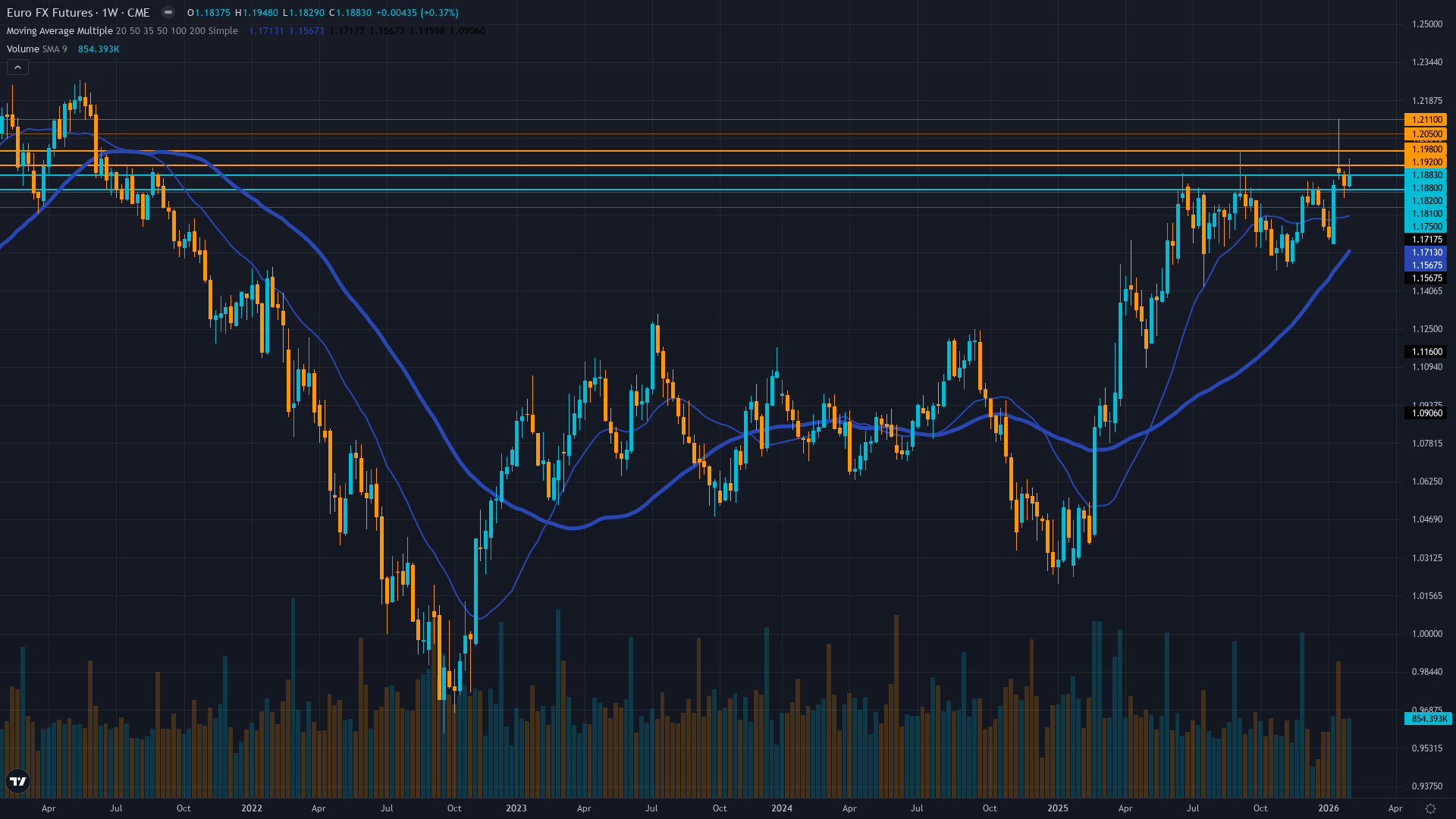Click the 1.00000 price axis tick
1456x819 pixels.
pos(1427,634)
